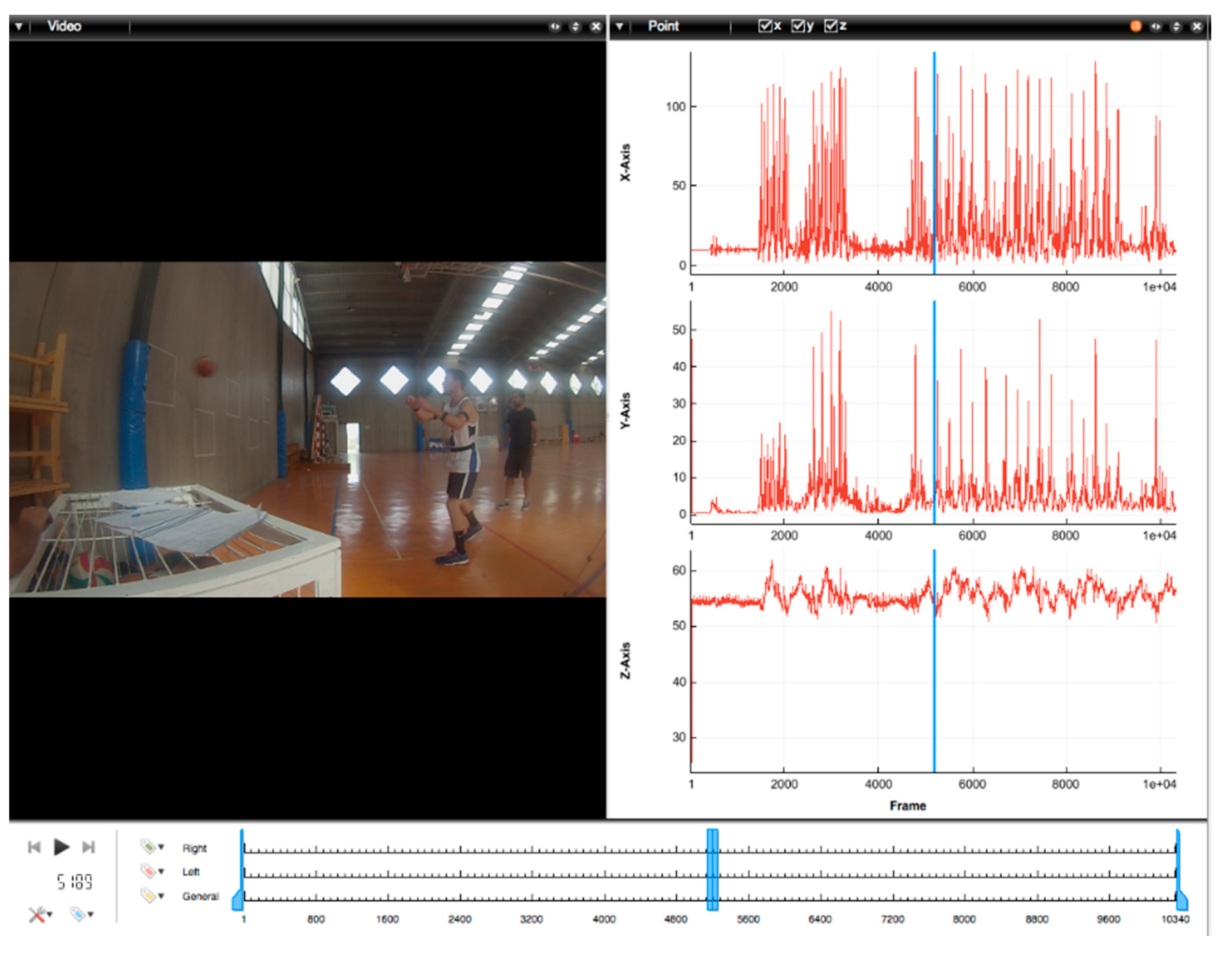Skip to the first frame
The width and height of the screenshot is (1232, 956).
[34, 847]
